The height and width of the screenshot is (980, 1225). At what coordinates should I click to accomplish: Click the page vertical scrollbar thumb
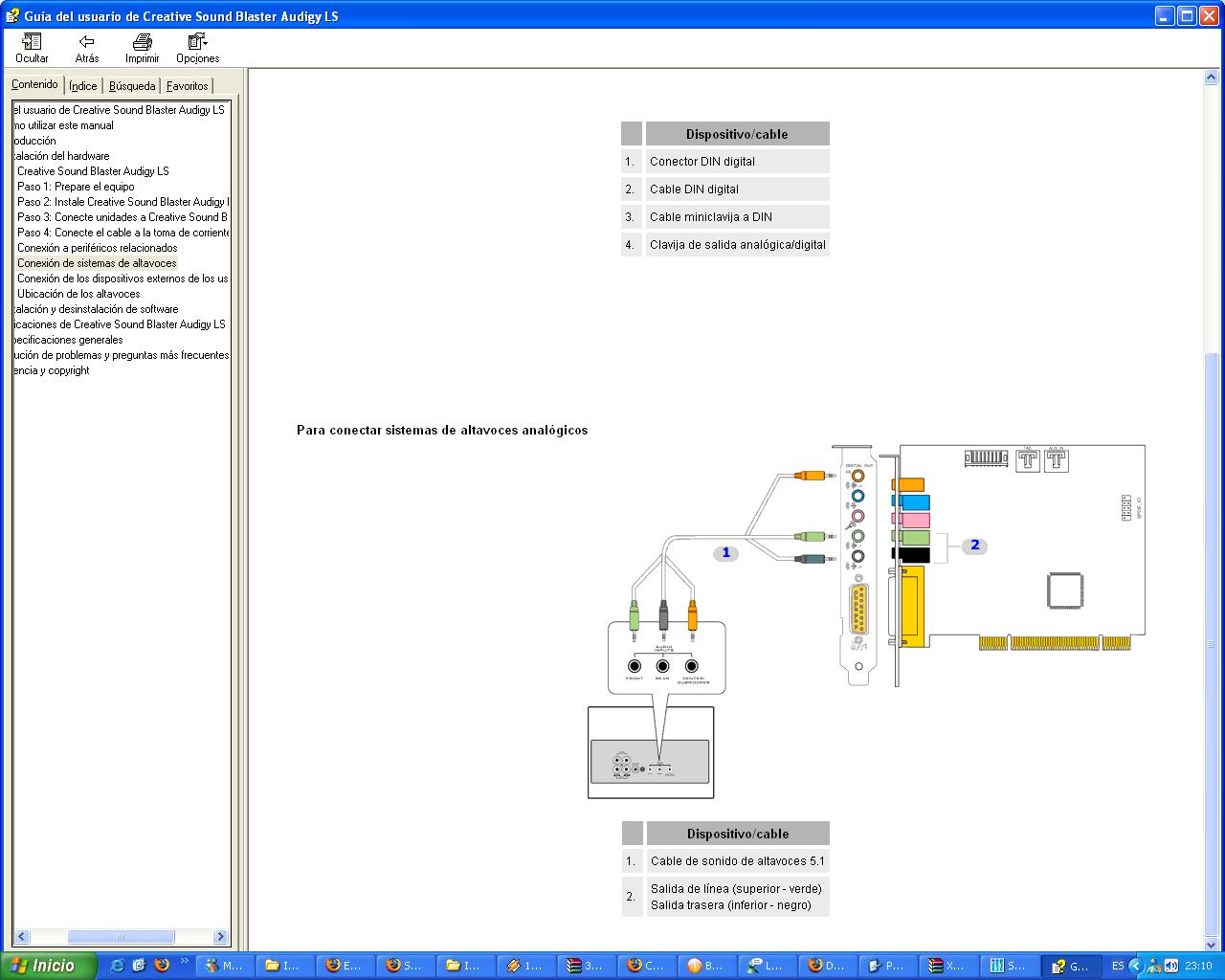click(x=1213, y=643)
